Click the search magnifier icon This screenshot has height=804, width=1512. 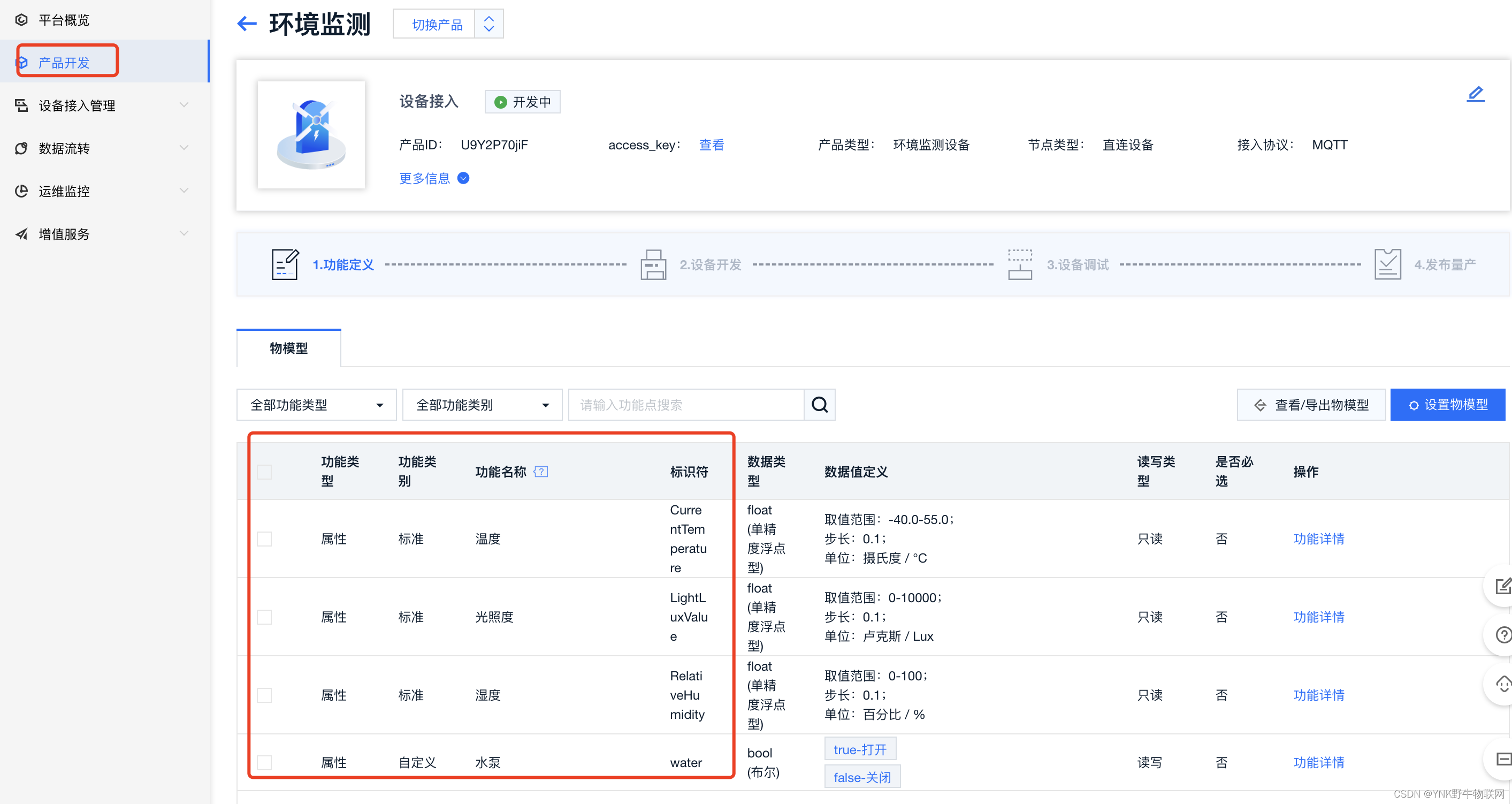(819, 405)
